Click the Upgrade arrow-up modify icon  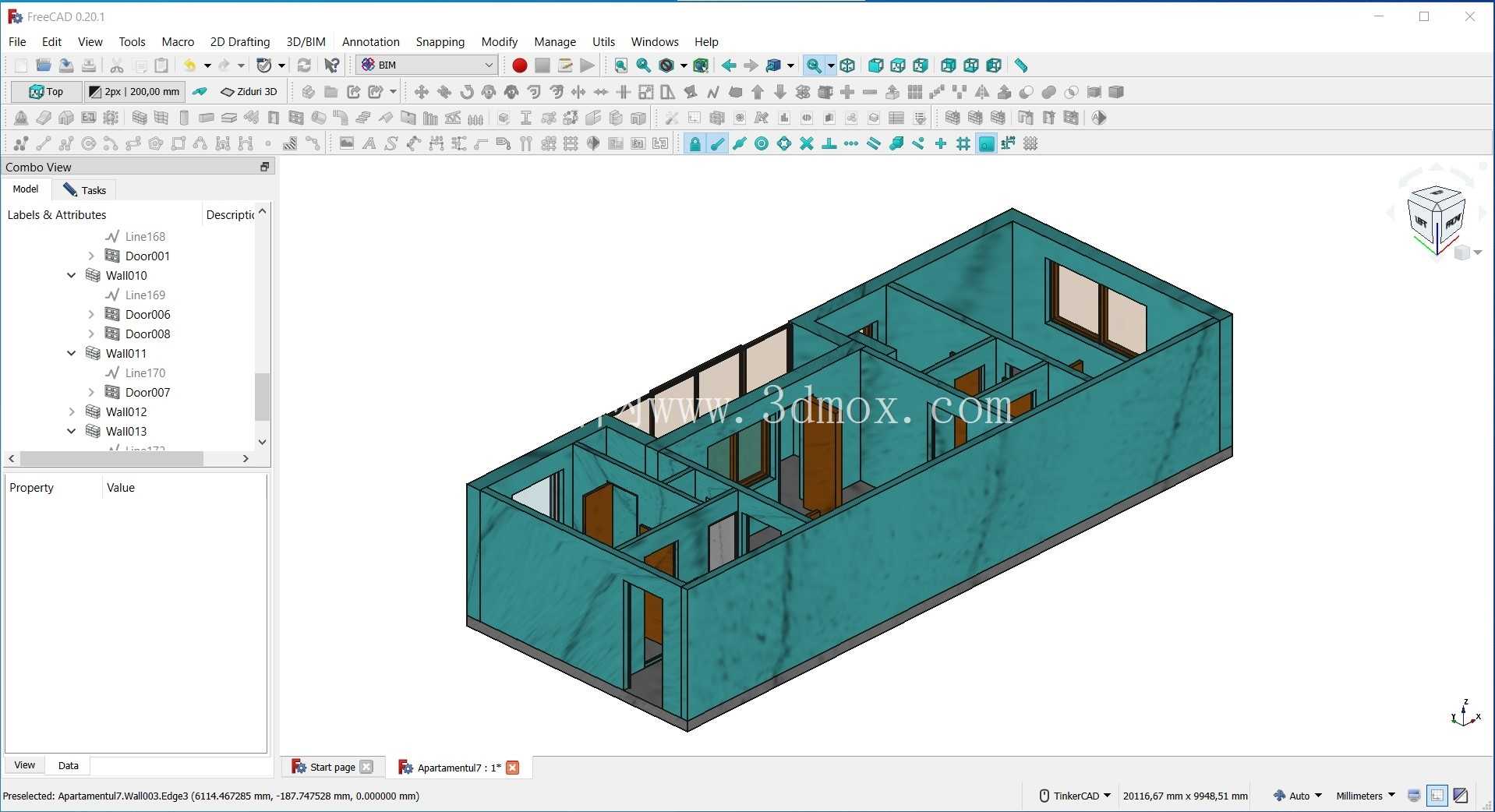758,92
